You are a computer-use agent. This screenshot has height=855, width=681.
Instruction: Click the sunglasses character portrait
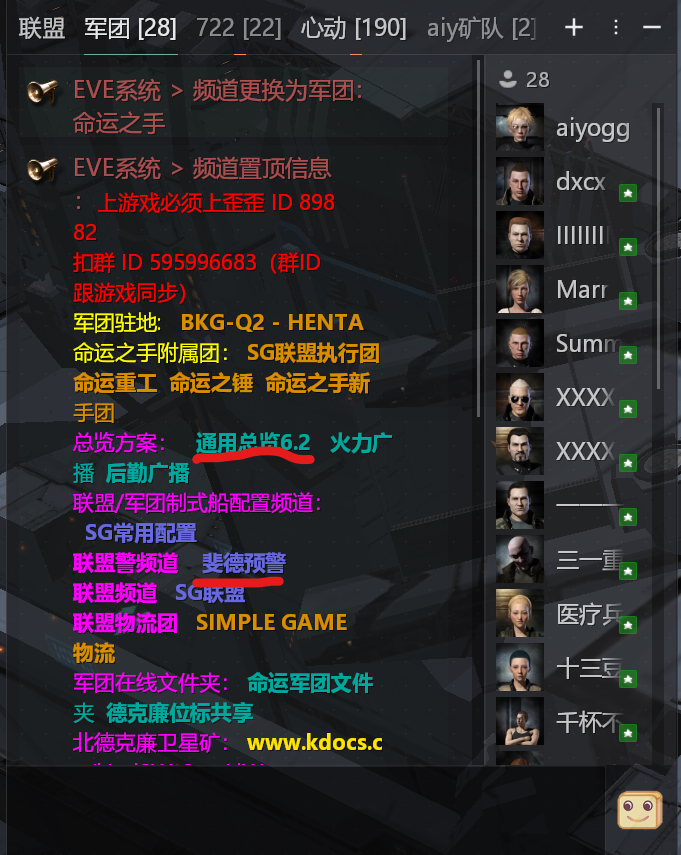(520, 397)
